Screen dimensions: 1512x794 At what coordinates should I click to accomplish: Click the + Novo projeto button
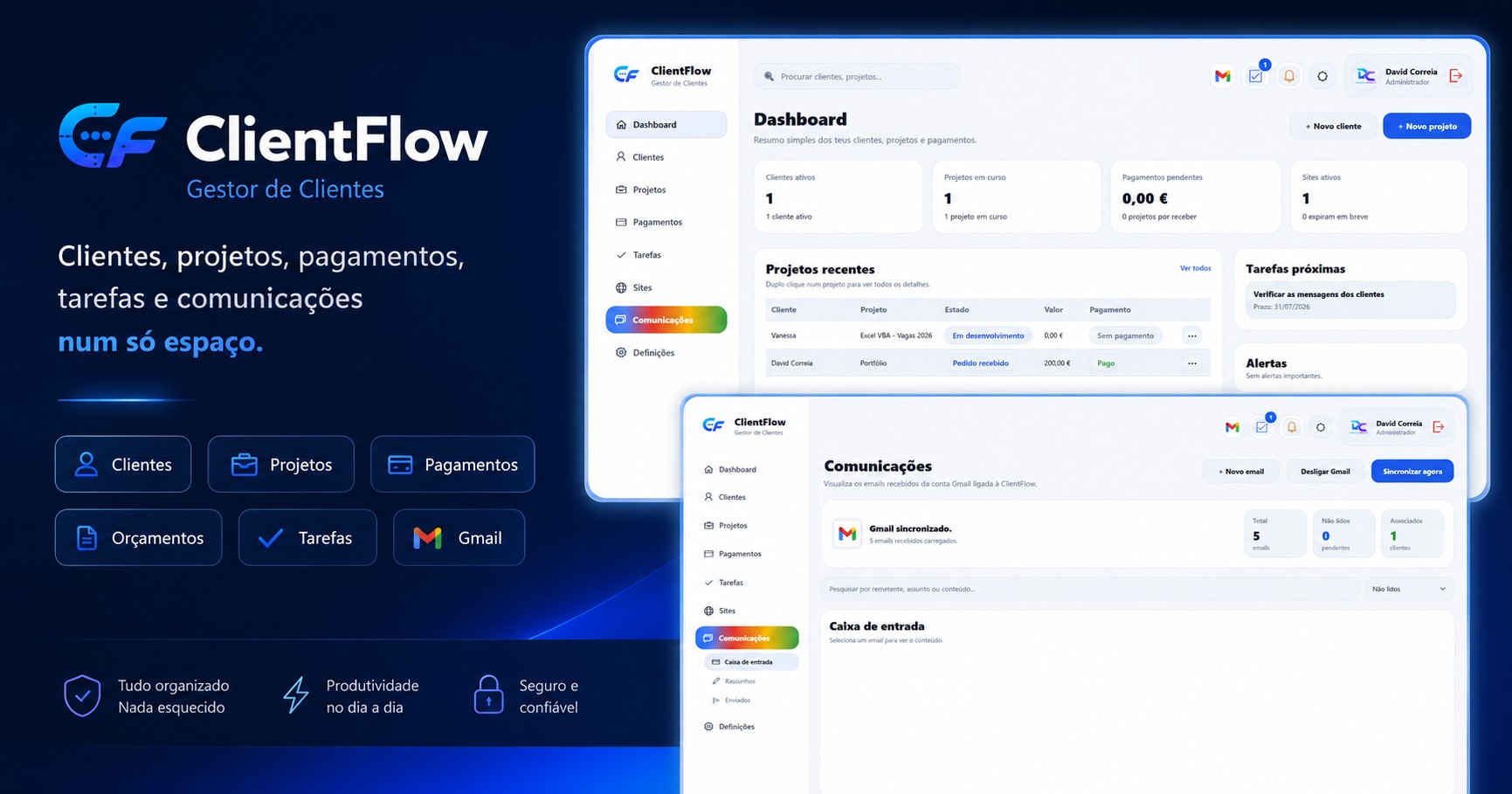(1426, 126)
